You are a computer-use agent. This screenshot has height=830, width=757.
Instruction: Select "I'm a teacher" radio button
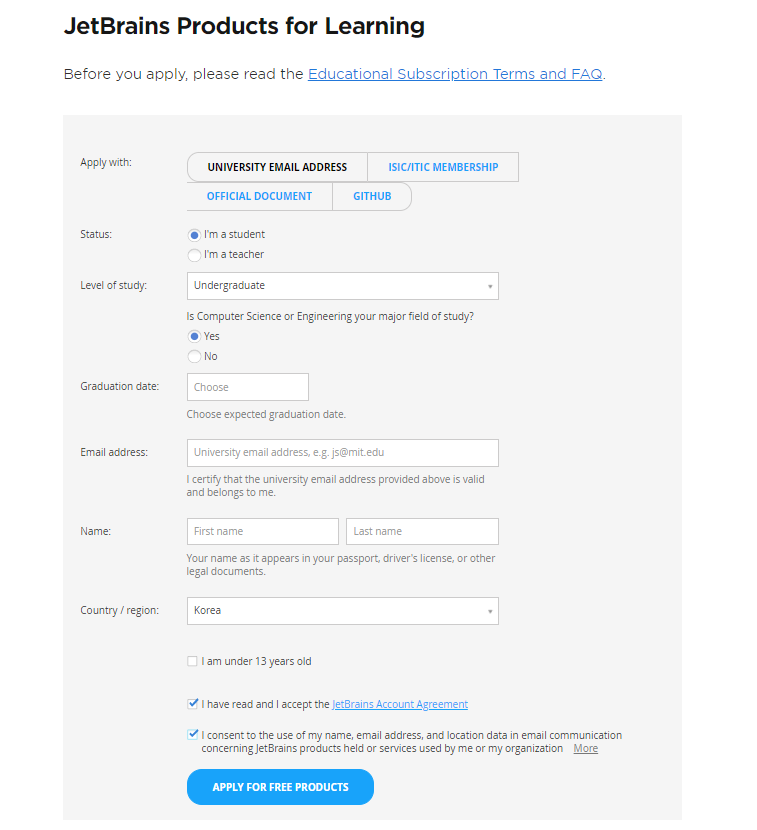pyautogui.click(x=194, y=255)
